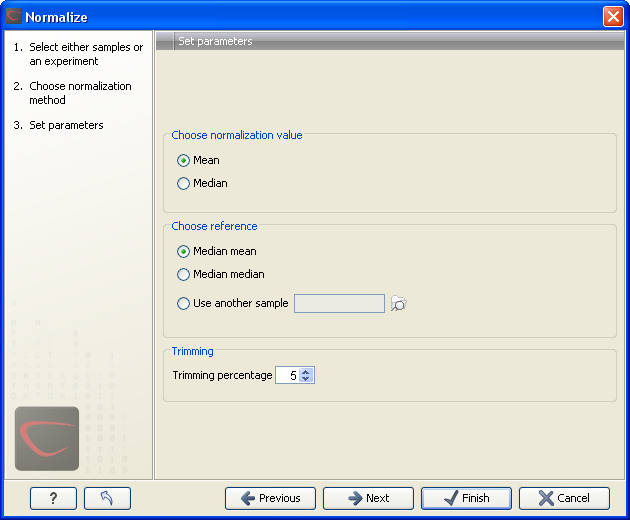Close the Normalize window
Screen dimensions: 630x520
(613, 17)
